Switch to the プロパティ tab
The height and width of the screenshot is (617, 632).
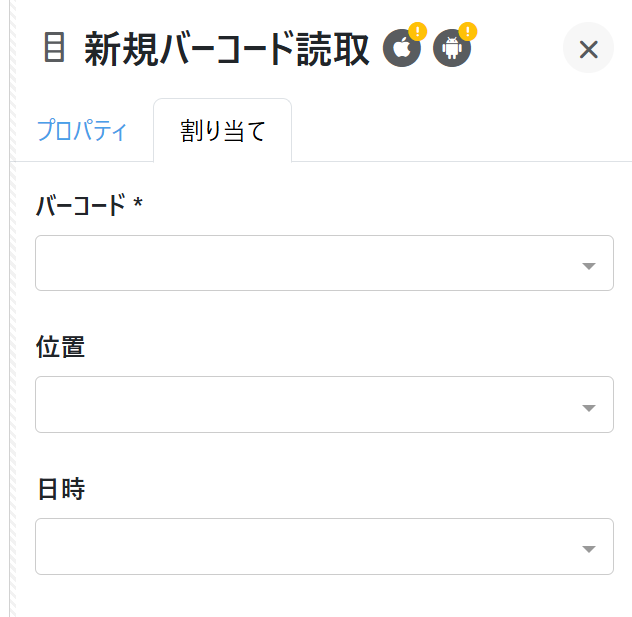click(82, 131)
